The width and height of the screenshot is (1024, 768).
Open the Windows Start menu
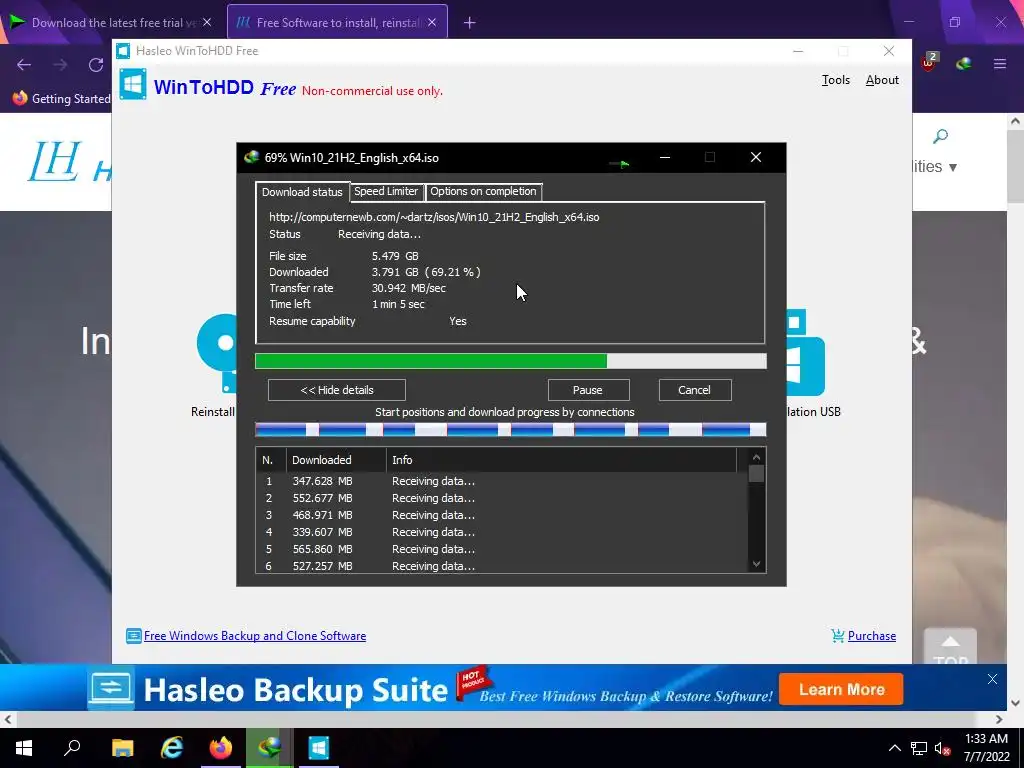tap(24, 748)
